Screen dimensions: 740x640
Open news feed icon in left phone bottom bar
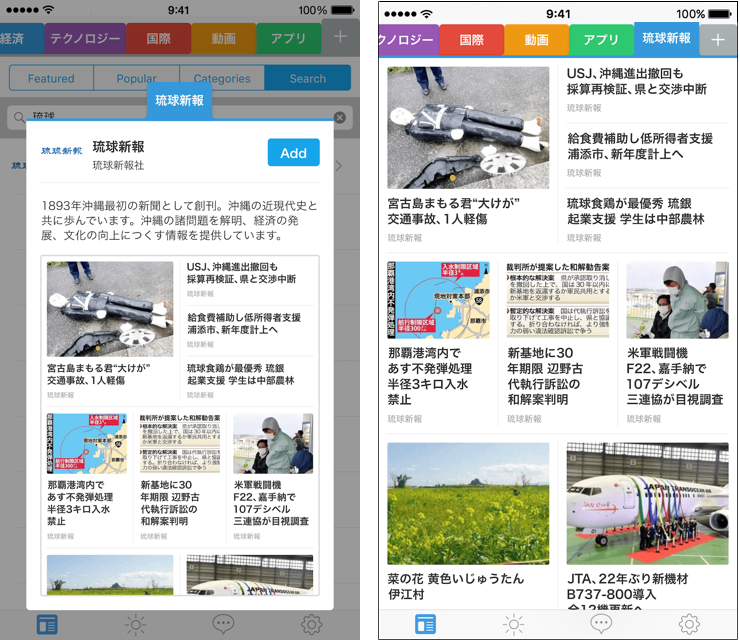[47, 624]
